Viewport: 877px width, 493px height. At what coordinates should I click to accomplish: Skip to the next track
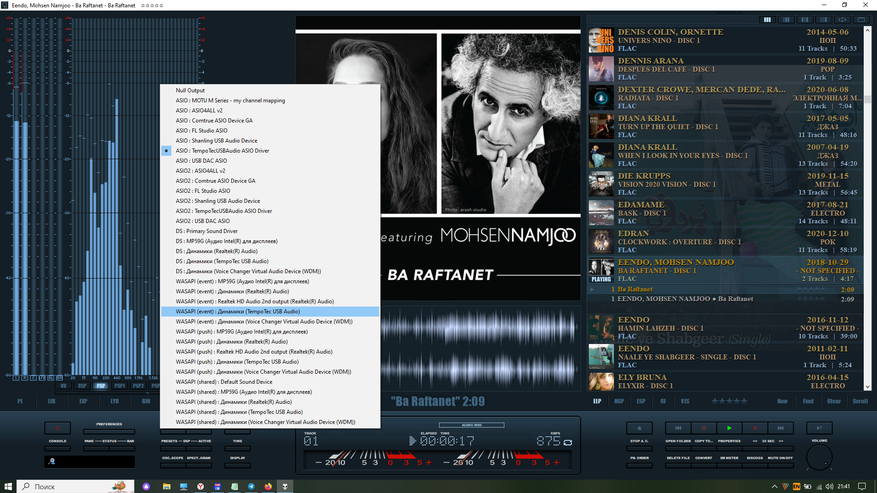780,428
